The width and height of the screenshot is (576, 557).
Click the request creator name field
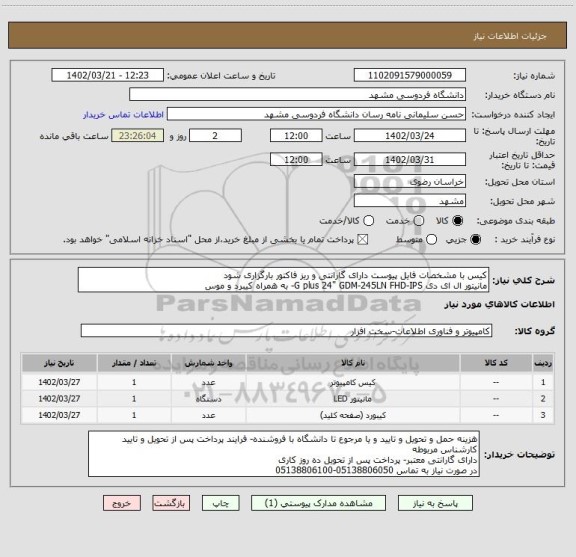pyautogui.click(x=316, y=114)
